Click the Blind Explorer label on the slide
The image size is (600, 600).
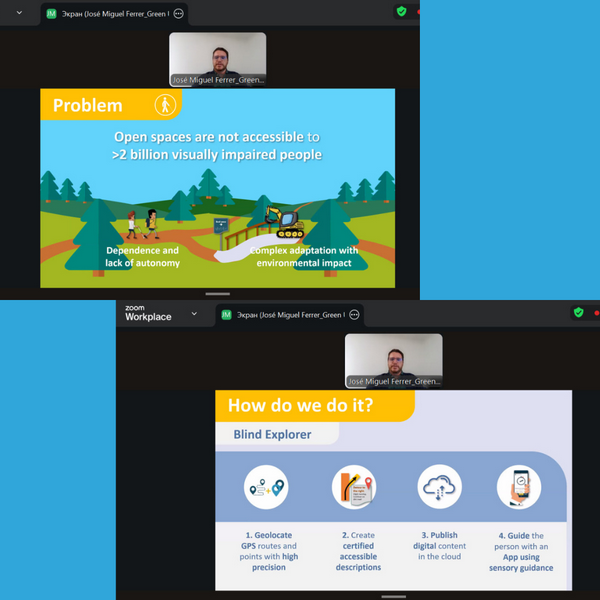pos(272,435)
